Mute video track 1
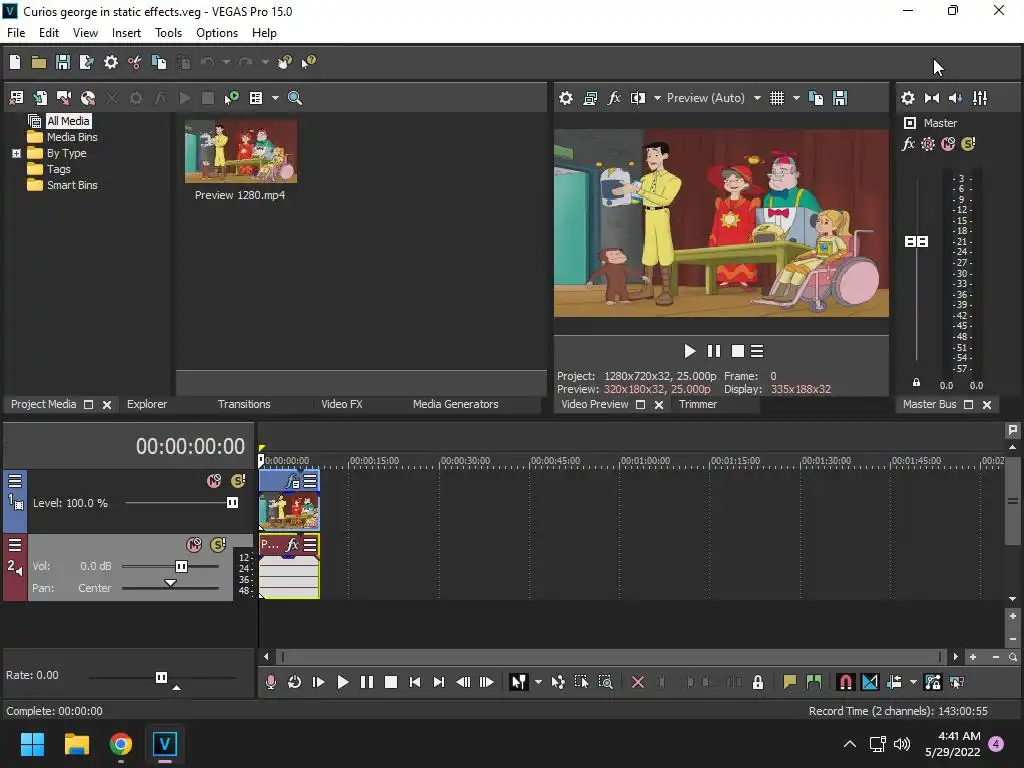This screenshot has width=1024, height=768. pos(214,481)
